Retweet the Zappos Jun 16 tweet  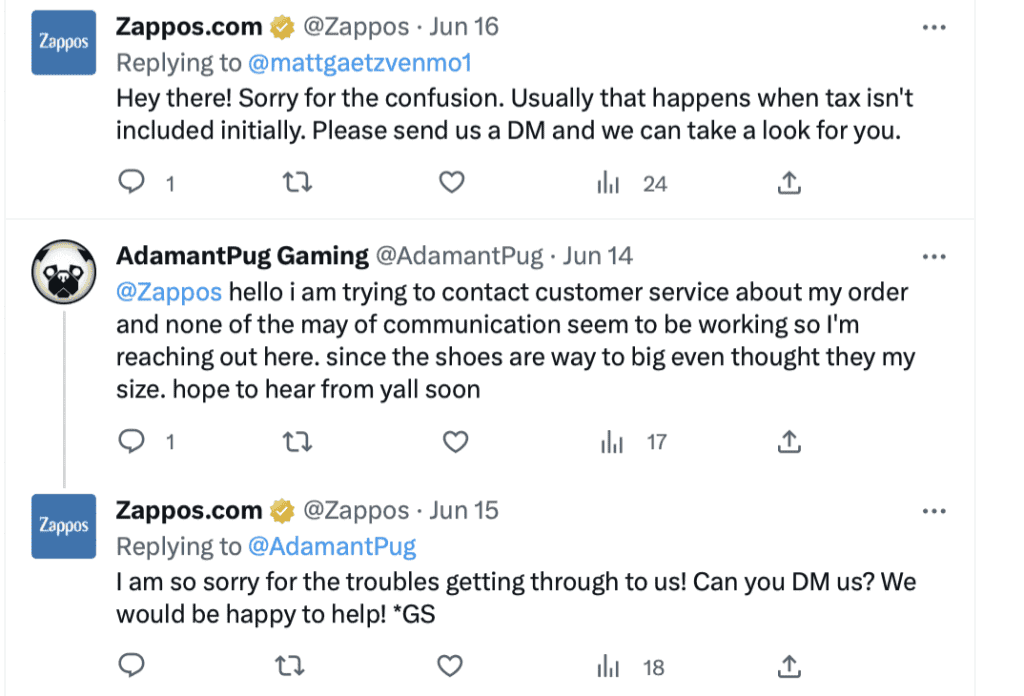point(297,182)
